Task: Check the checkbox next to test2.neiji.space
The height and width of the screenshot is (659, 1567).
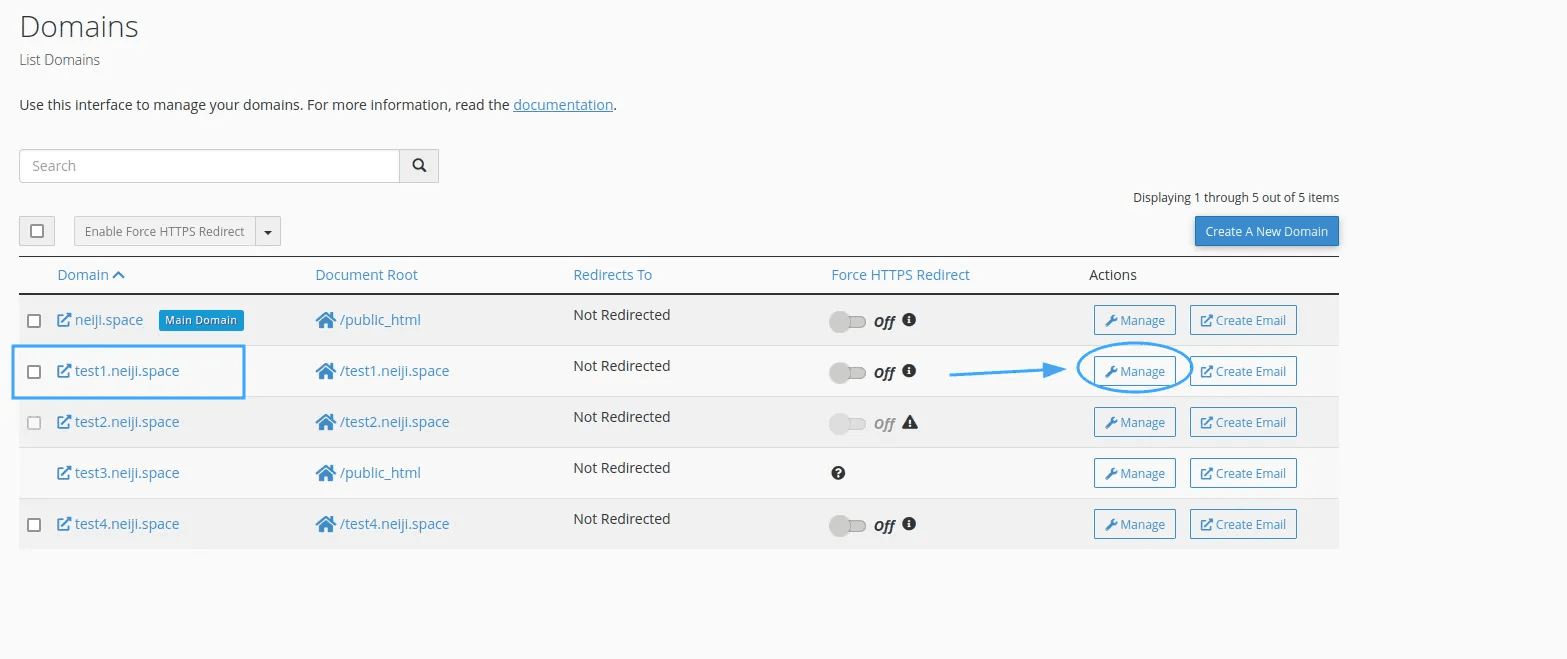Action: pos(33,422)
